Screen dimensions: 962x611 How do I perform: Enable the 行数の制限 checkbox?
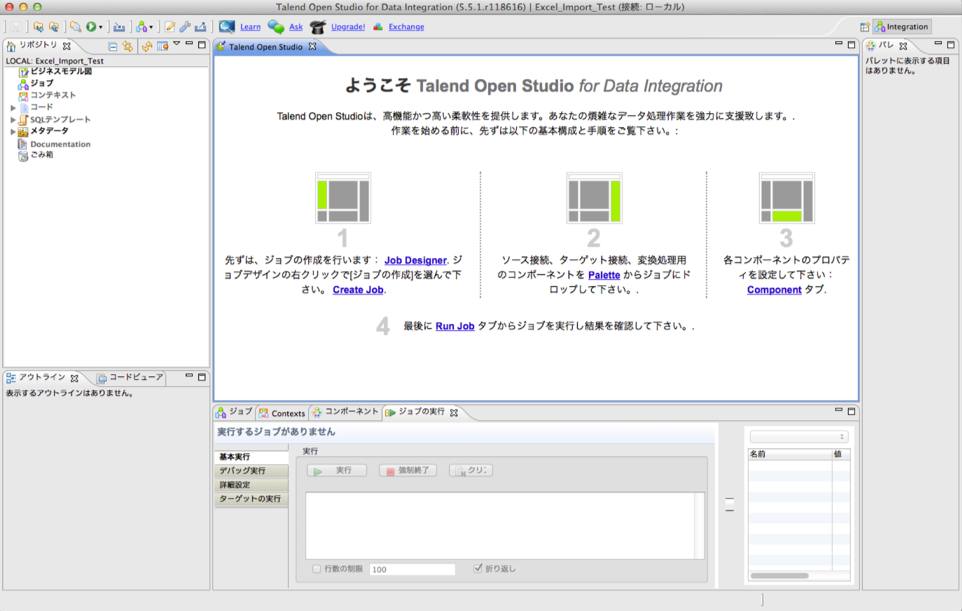pyautogui.click(x=317, y=569)
